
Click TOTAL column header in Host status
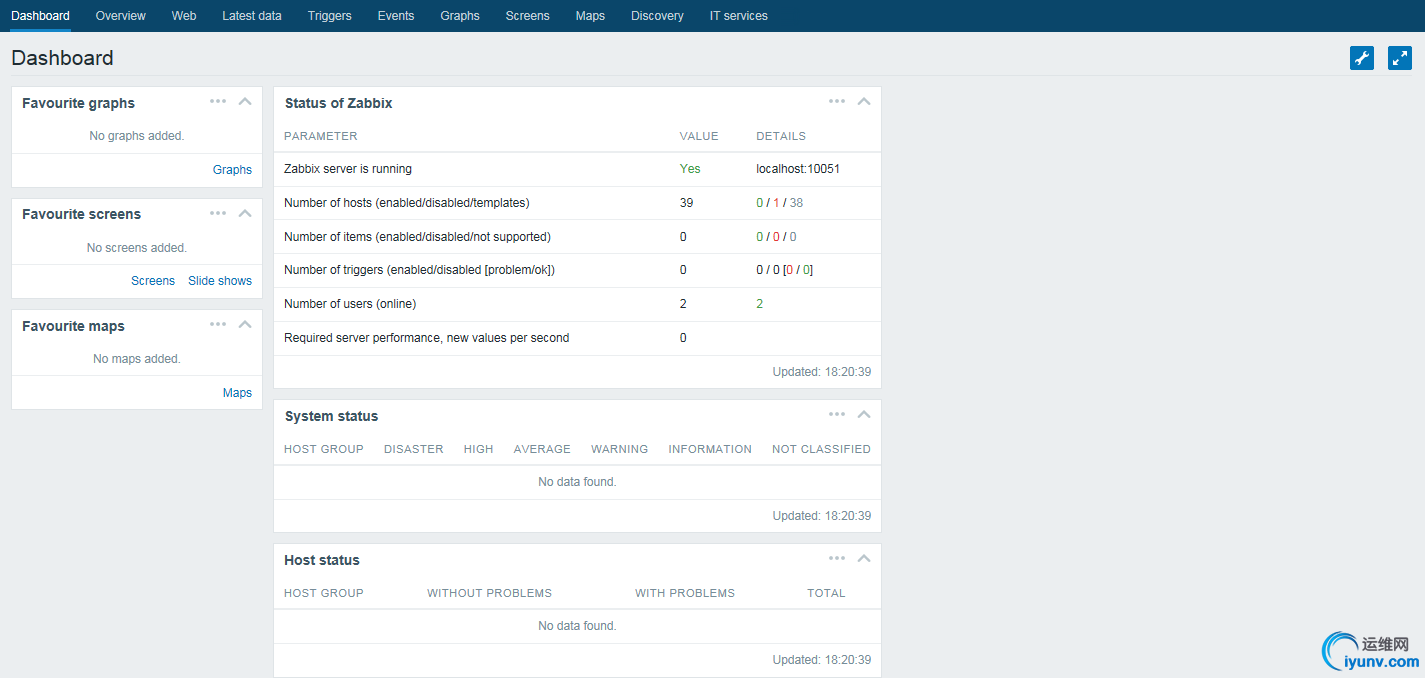coord(827,593)
